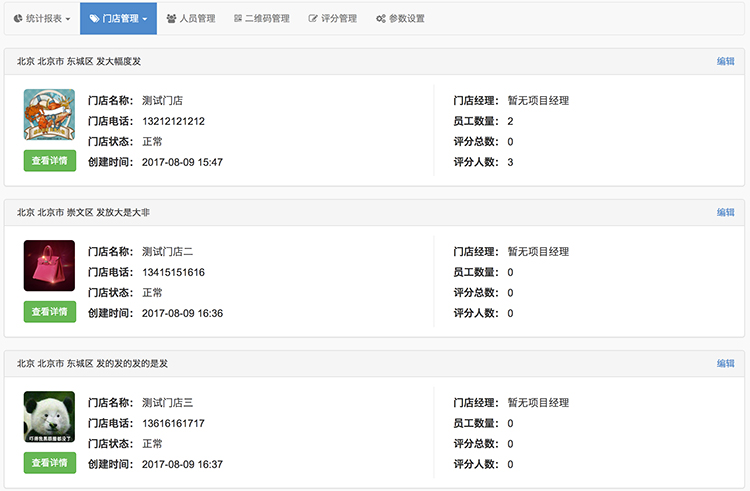Click 编辑 link for 发大幅度发 store

[x=725, y=61]
